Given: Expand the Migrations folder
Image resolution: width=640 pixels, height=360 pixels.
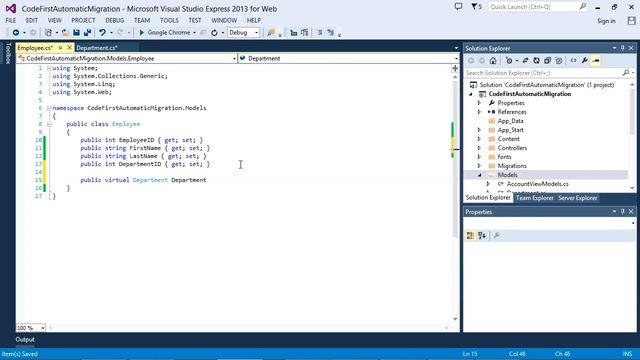Looking at the screenshot, I should click(x=480, y=166).
